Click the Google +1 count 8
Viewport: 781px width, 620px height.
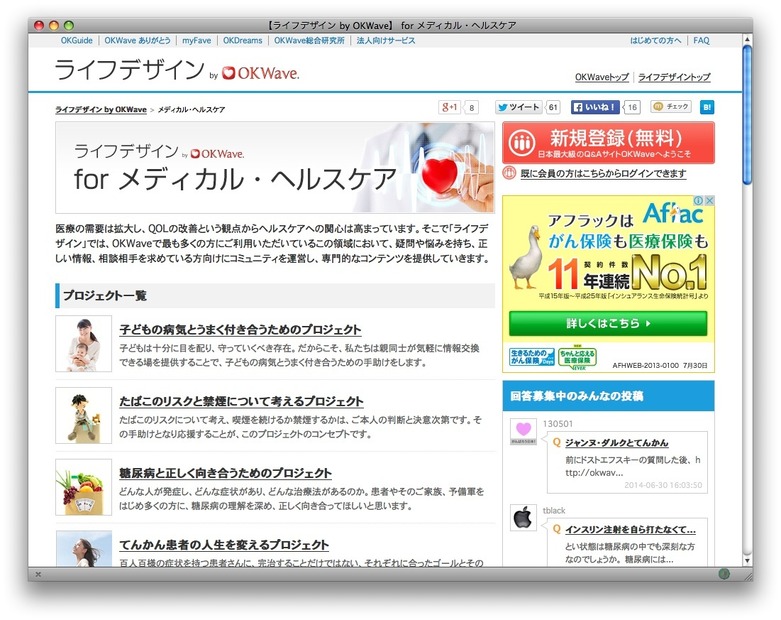pos(471,108)
